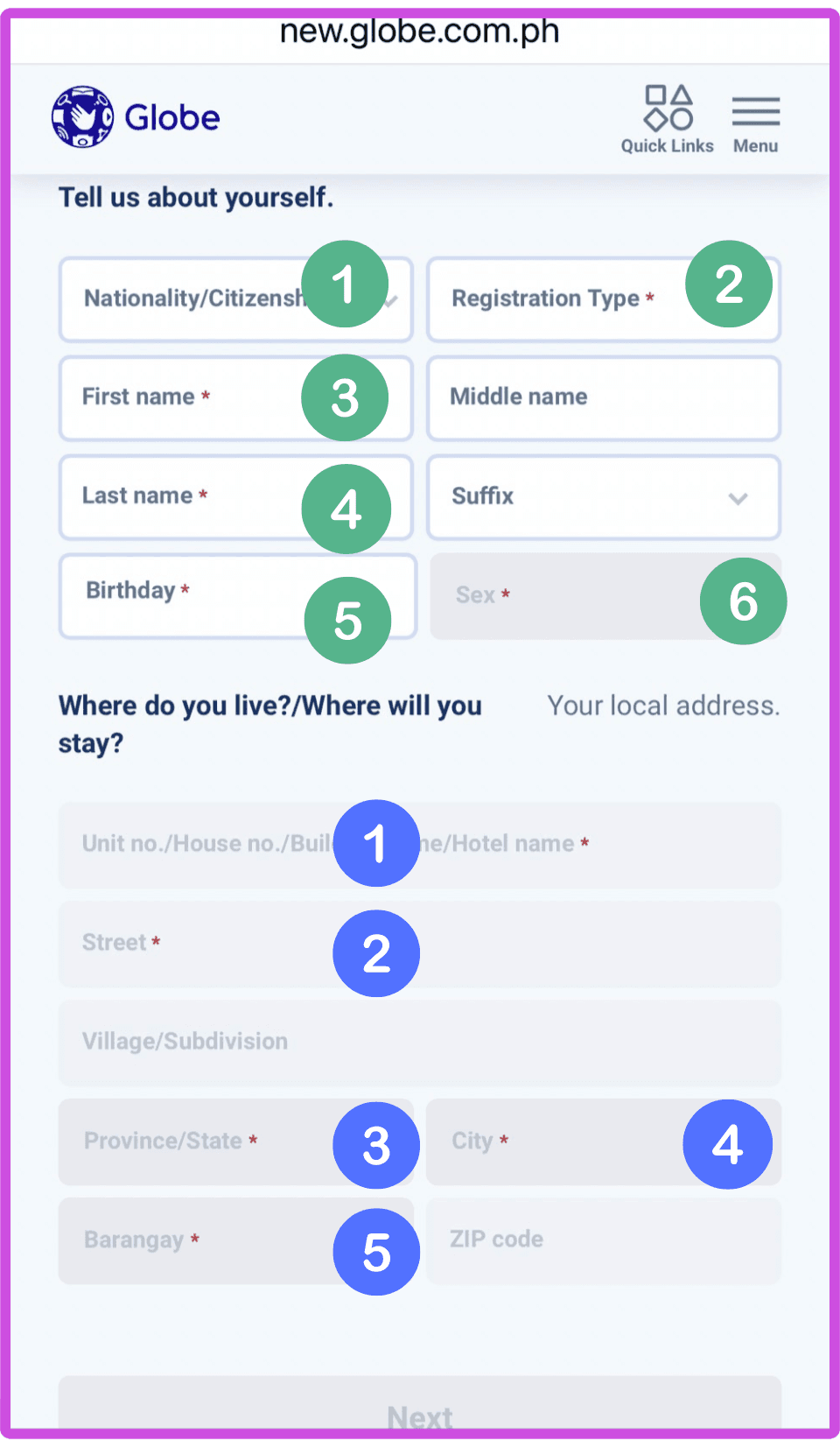Click blue circle number 5 marker
840x1447 pixels.
(x=376, y=1252)
